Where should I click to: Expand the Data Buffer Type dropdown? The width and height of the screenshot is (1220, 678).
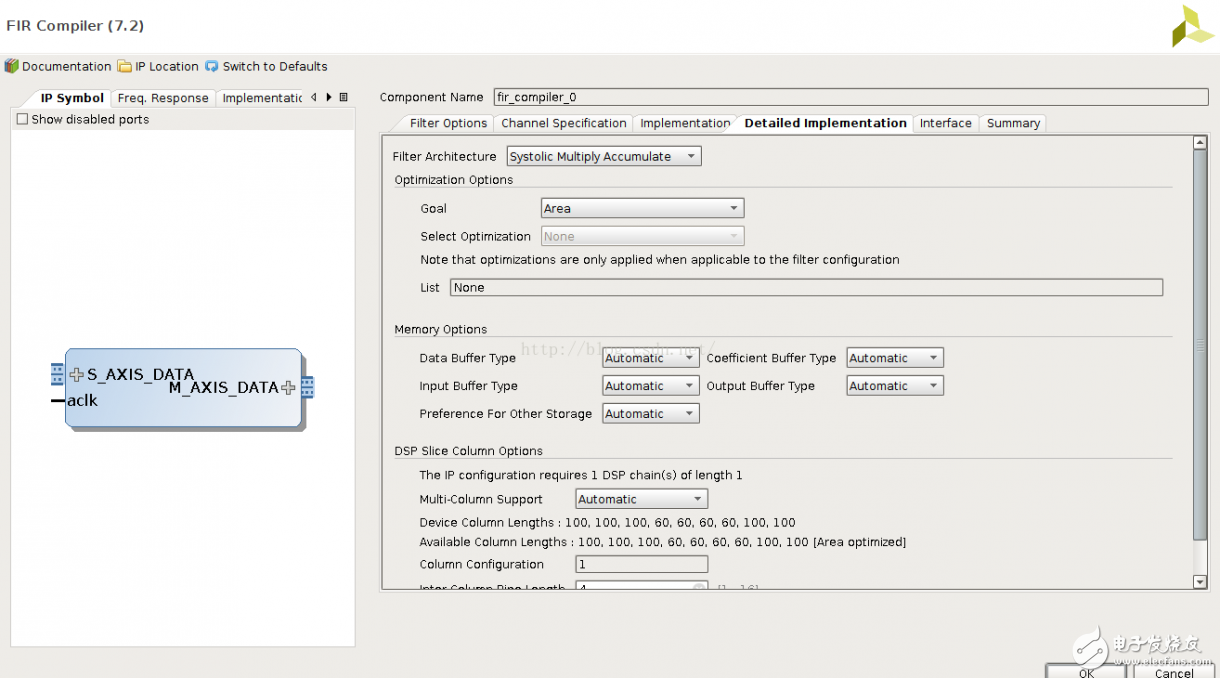tap(650, 358)
